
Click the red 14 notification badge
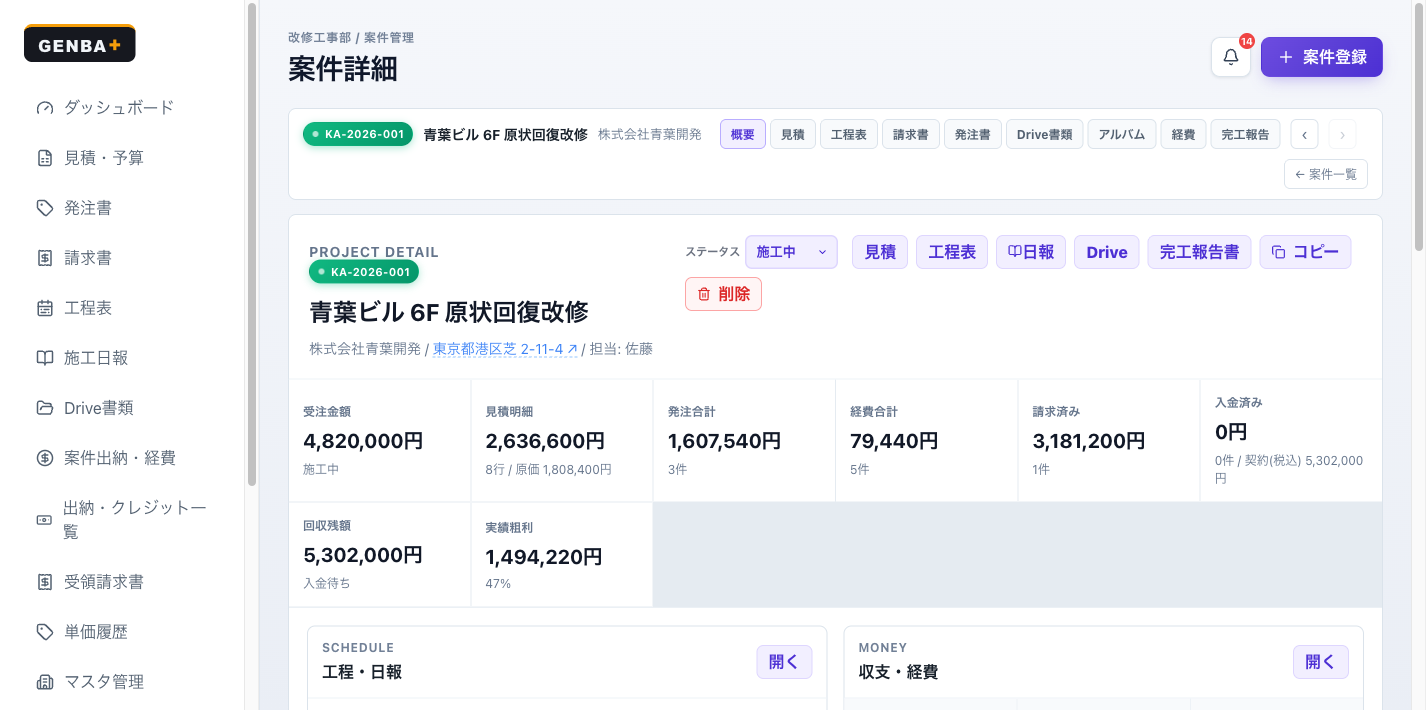(1246, 41)
